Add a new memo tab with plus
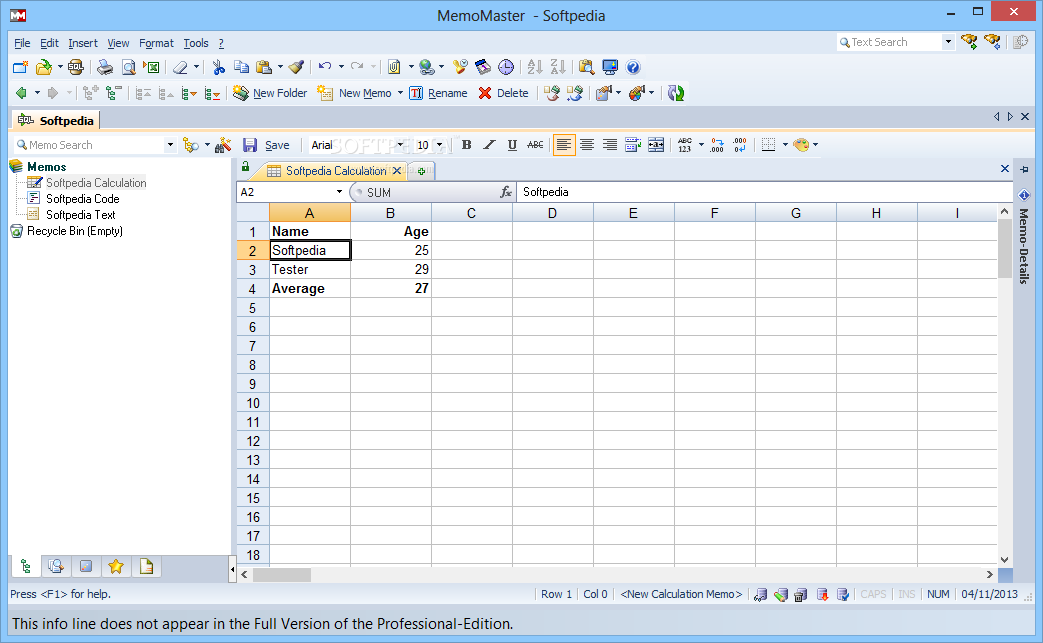This screenshot has width=1043, height=643. click(421, 171)
